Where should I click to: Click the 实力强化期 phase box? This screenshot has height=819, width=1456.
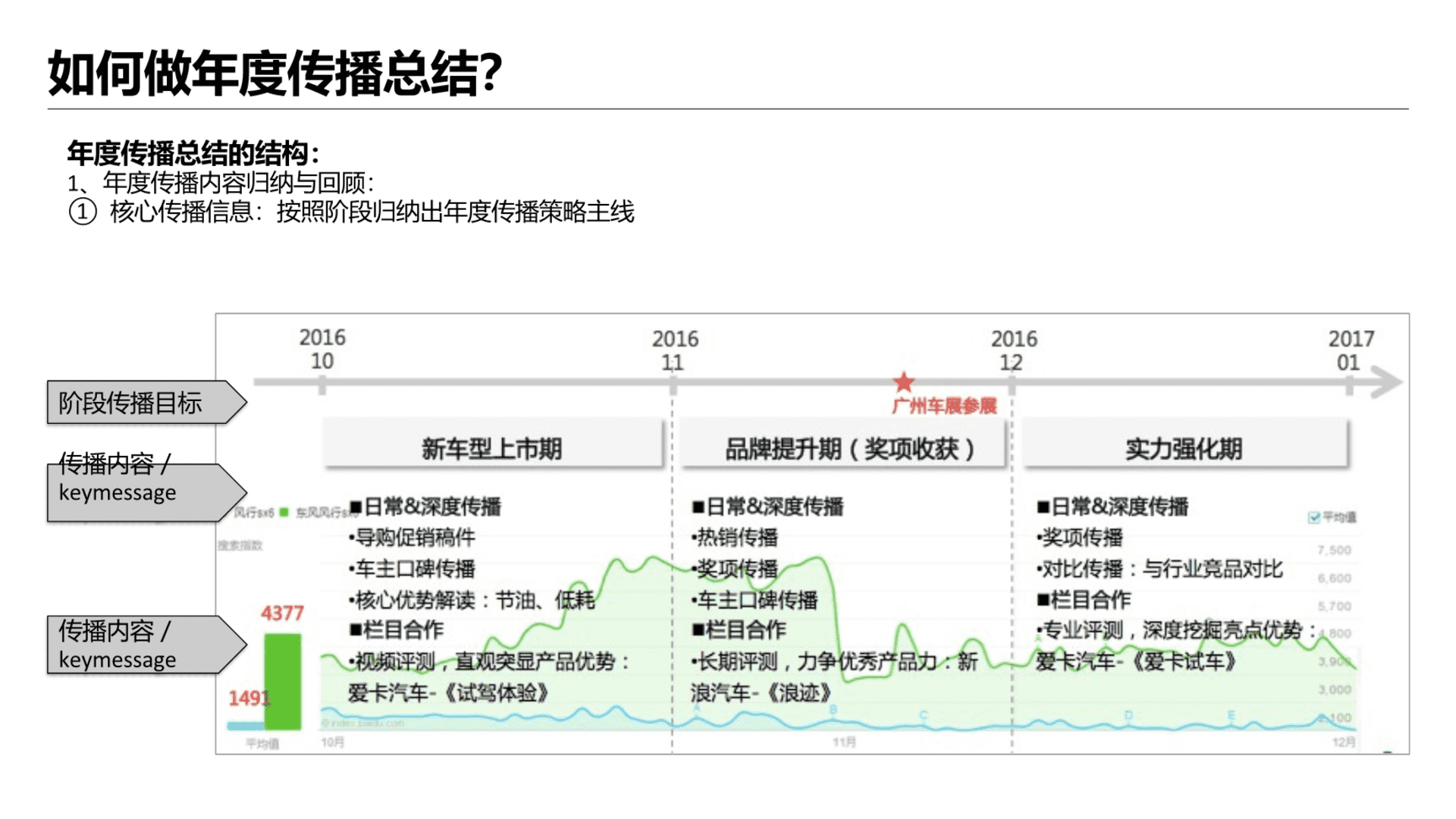pyautogui.click(x=1184, y=448)
